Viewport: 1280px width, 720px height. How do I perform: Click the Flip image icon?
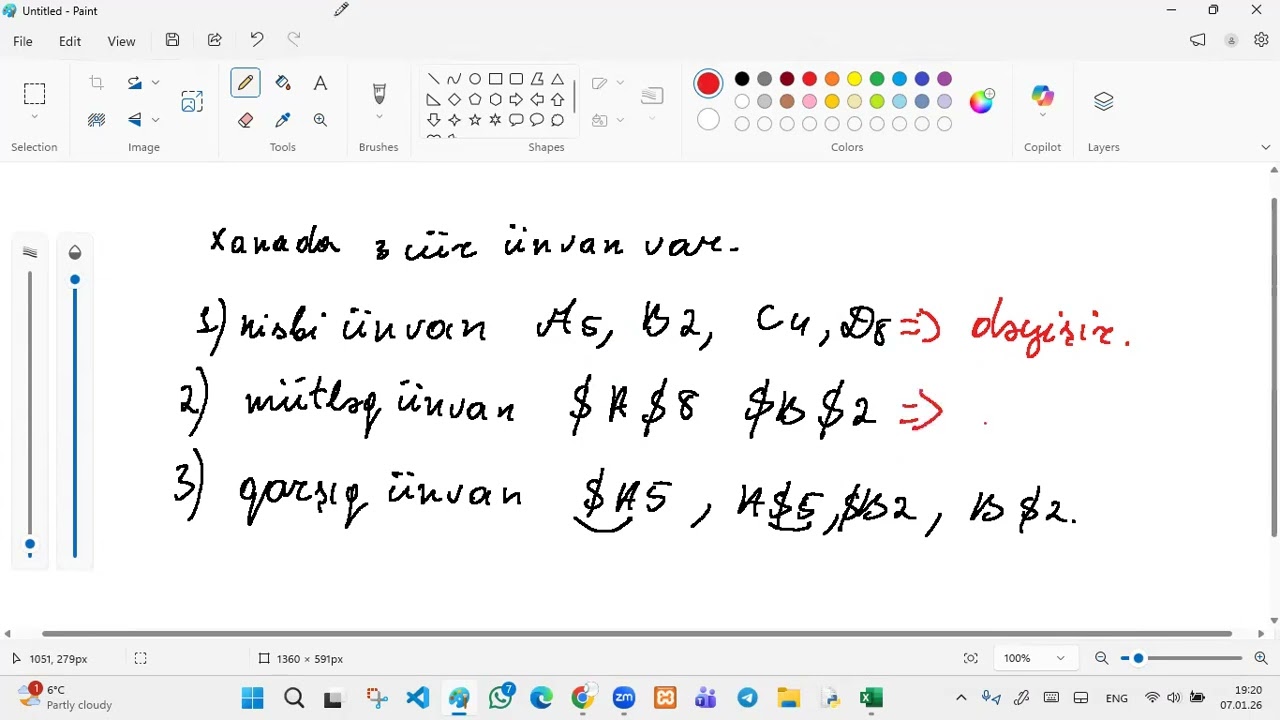[x=134, y=120]
